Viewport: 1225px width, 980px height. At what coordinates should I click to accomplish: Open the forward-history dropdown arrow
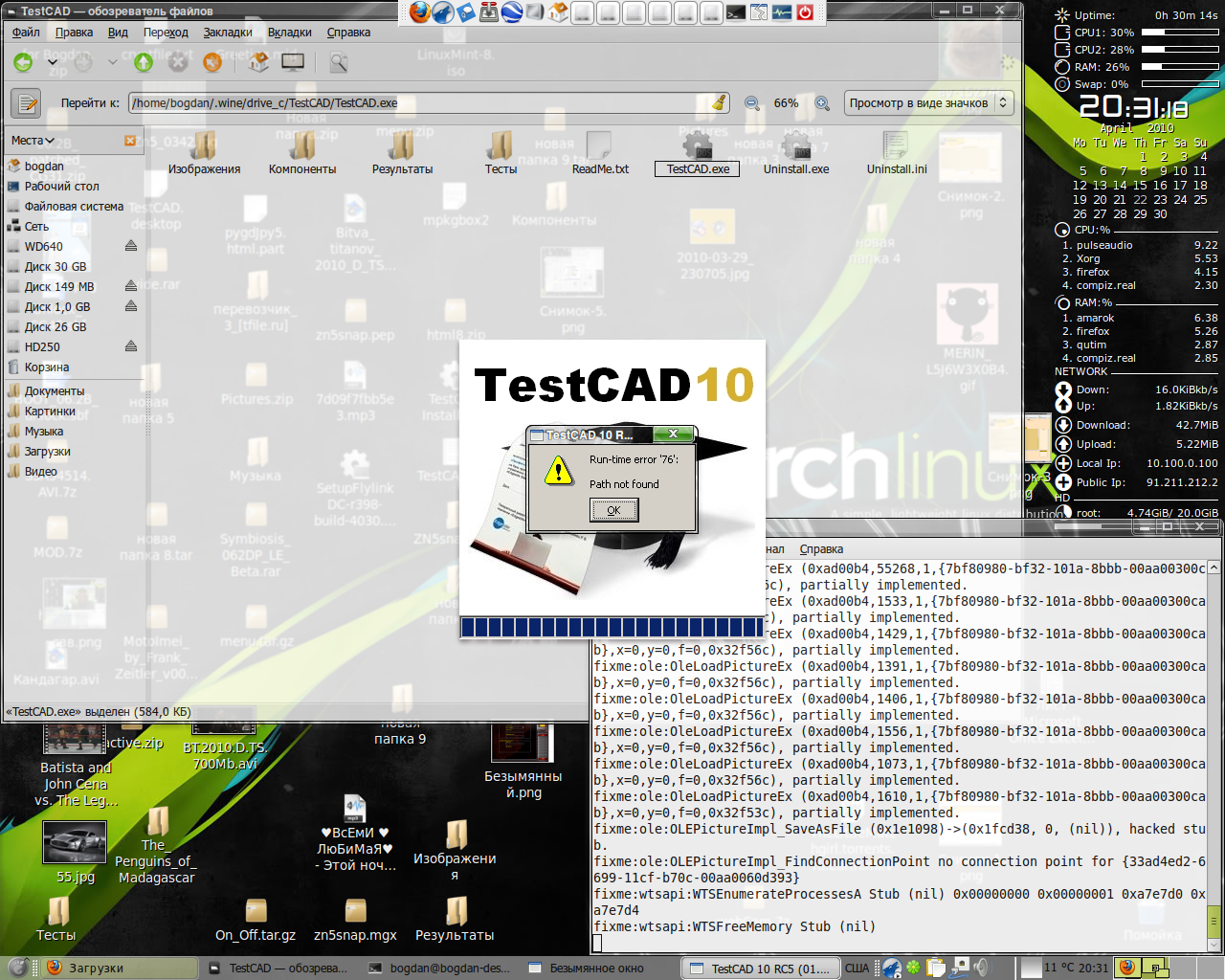point(112,62)
